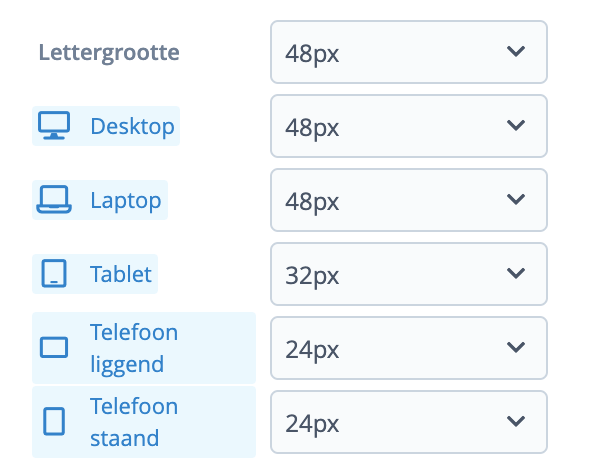Screen dimensions: 602x474
Task: Select the Laptop breakpoint label
Action: (x=125, y=200)
